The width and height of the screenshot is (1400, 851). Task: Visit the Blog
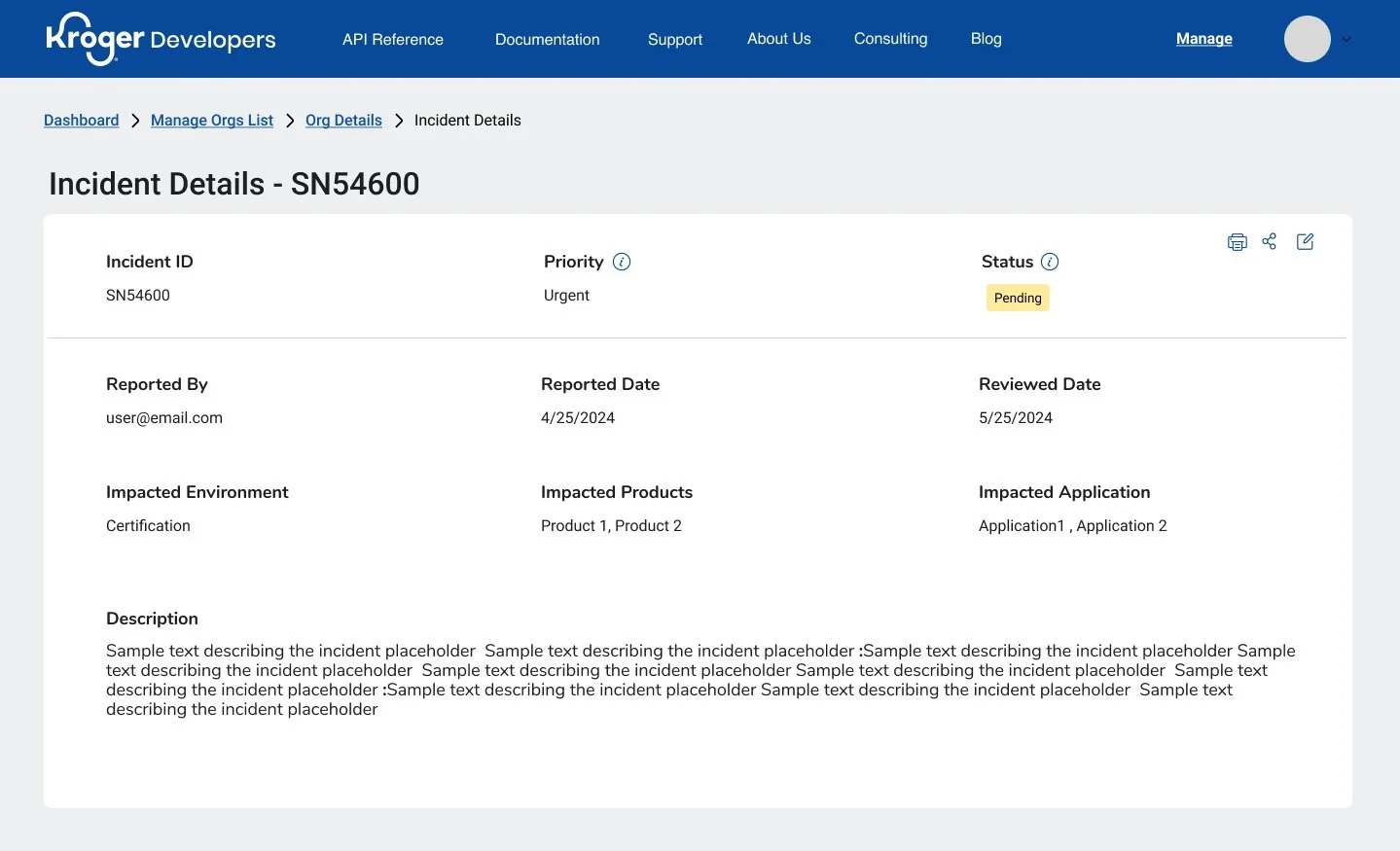tap(987, 39)
